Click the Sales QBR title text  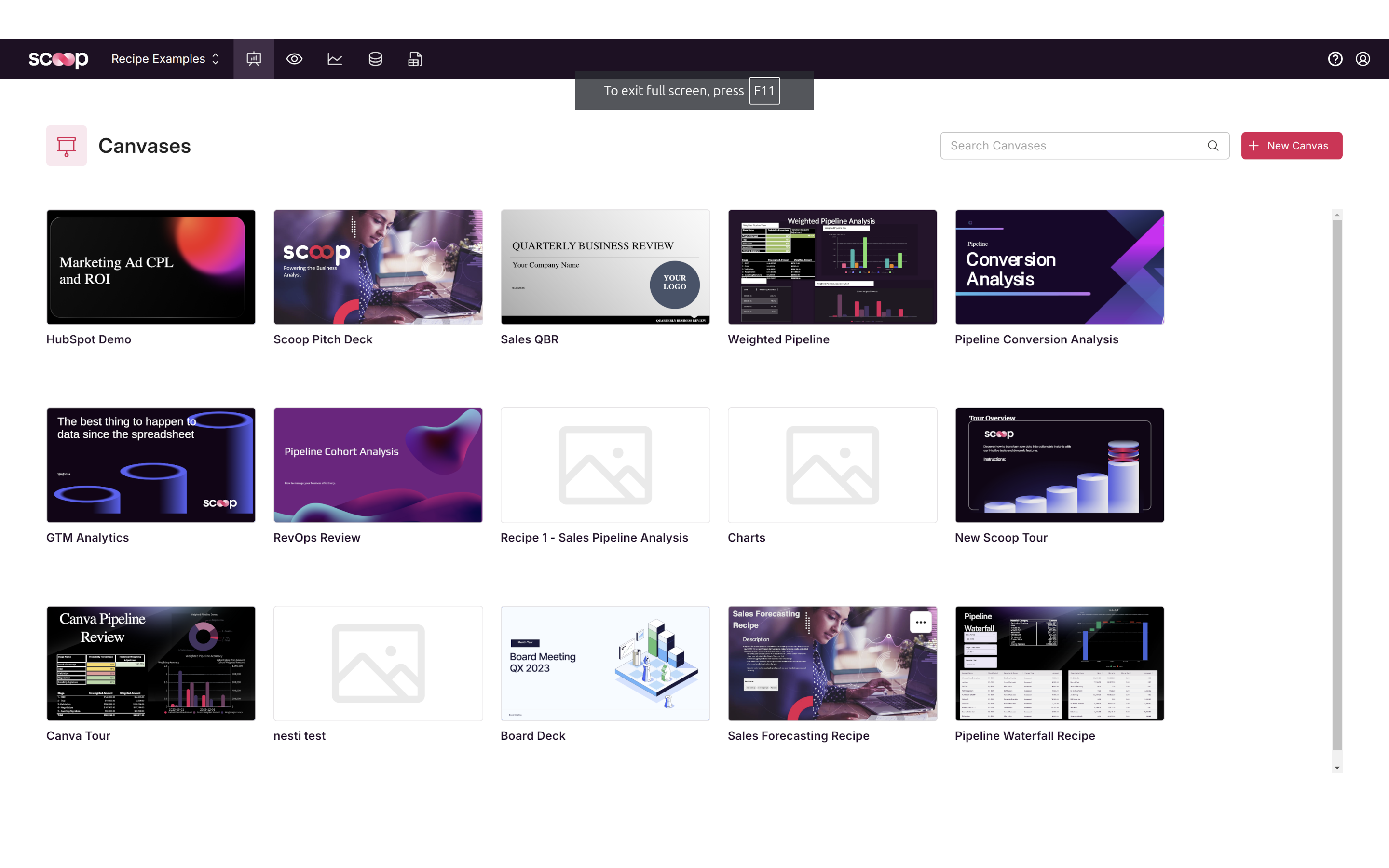(x=529, y=339)
